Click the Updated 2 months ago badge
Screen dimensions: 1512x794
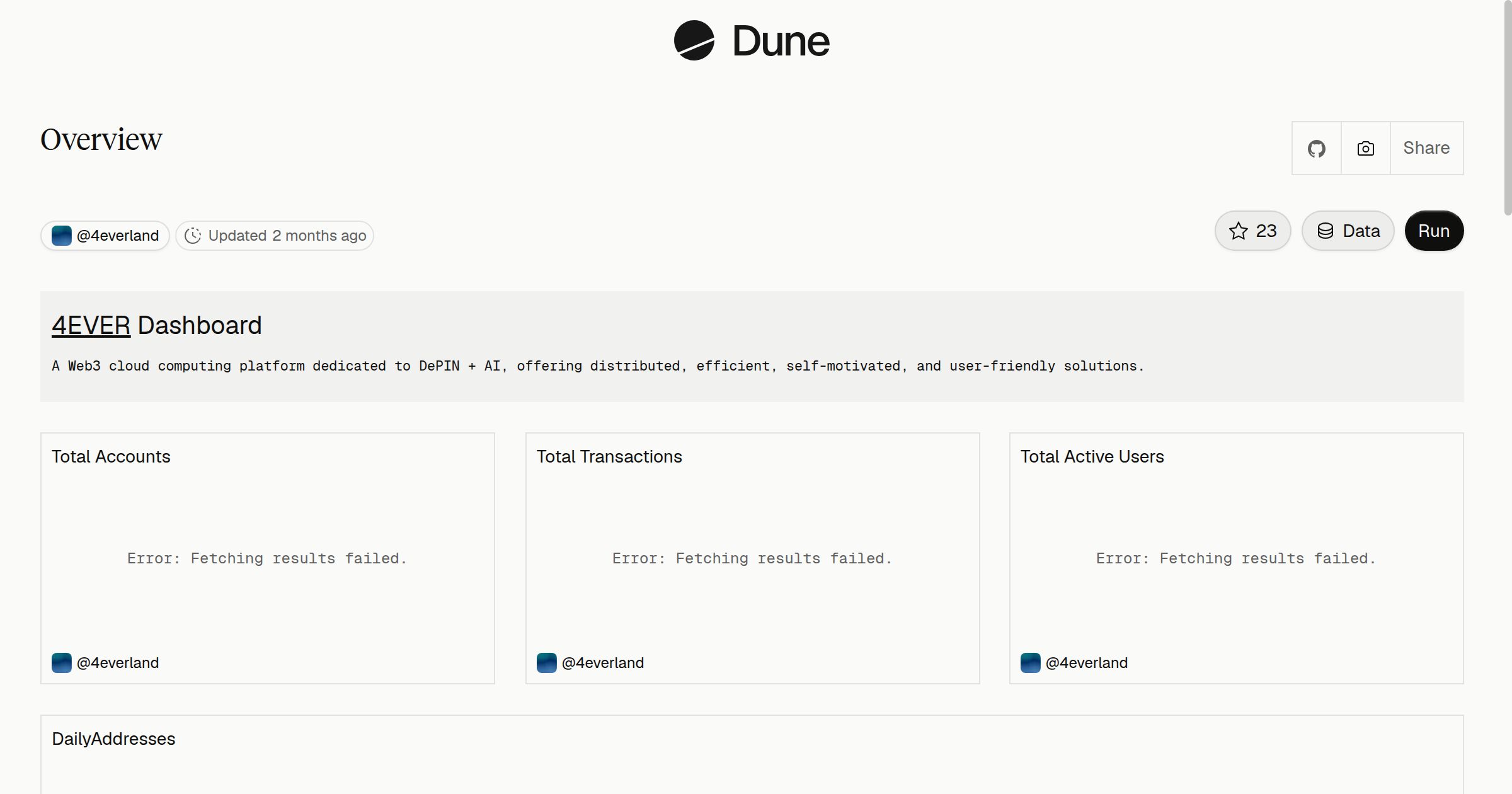click(x=275, y=236)
